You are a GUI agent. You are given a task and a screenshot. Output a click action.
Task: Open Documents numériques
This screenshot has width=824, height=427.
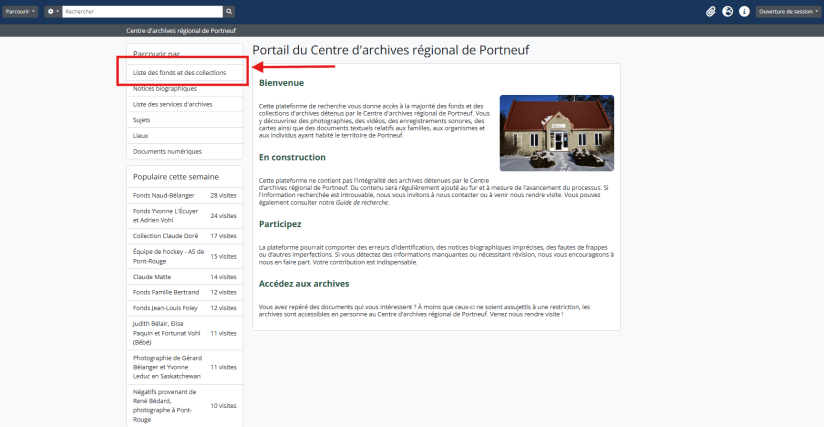click(167, 151)
